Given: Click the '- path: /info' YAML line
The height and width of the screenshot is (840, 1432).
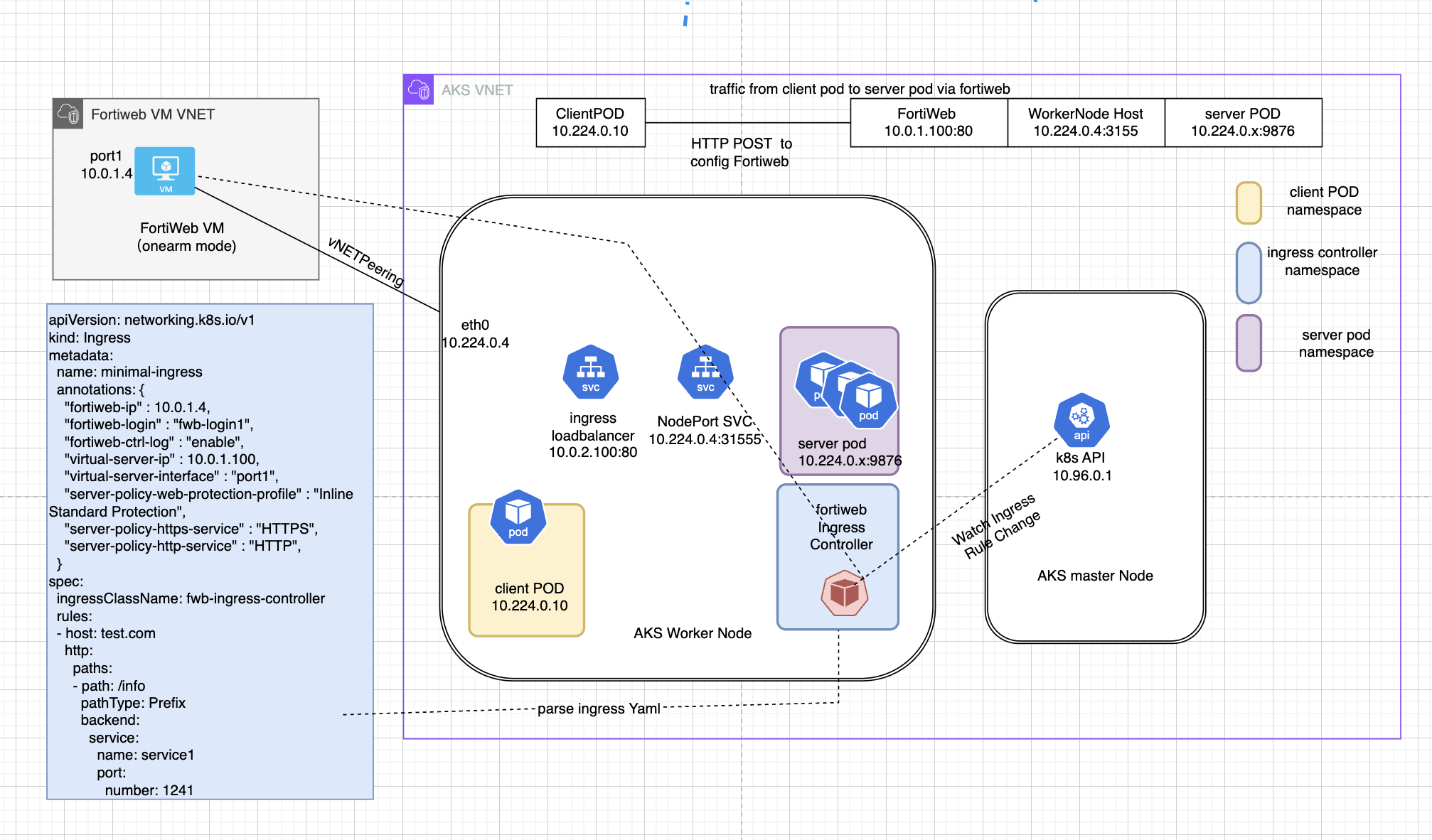Looking at the screenshot, I should point(109,686).
